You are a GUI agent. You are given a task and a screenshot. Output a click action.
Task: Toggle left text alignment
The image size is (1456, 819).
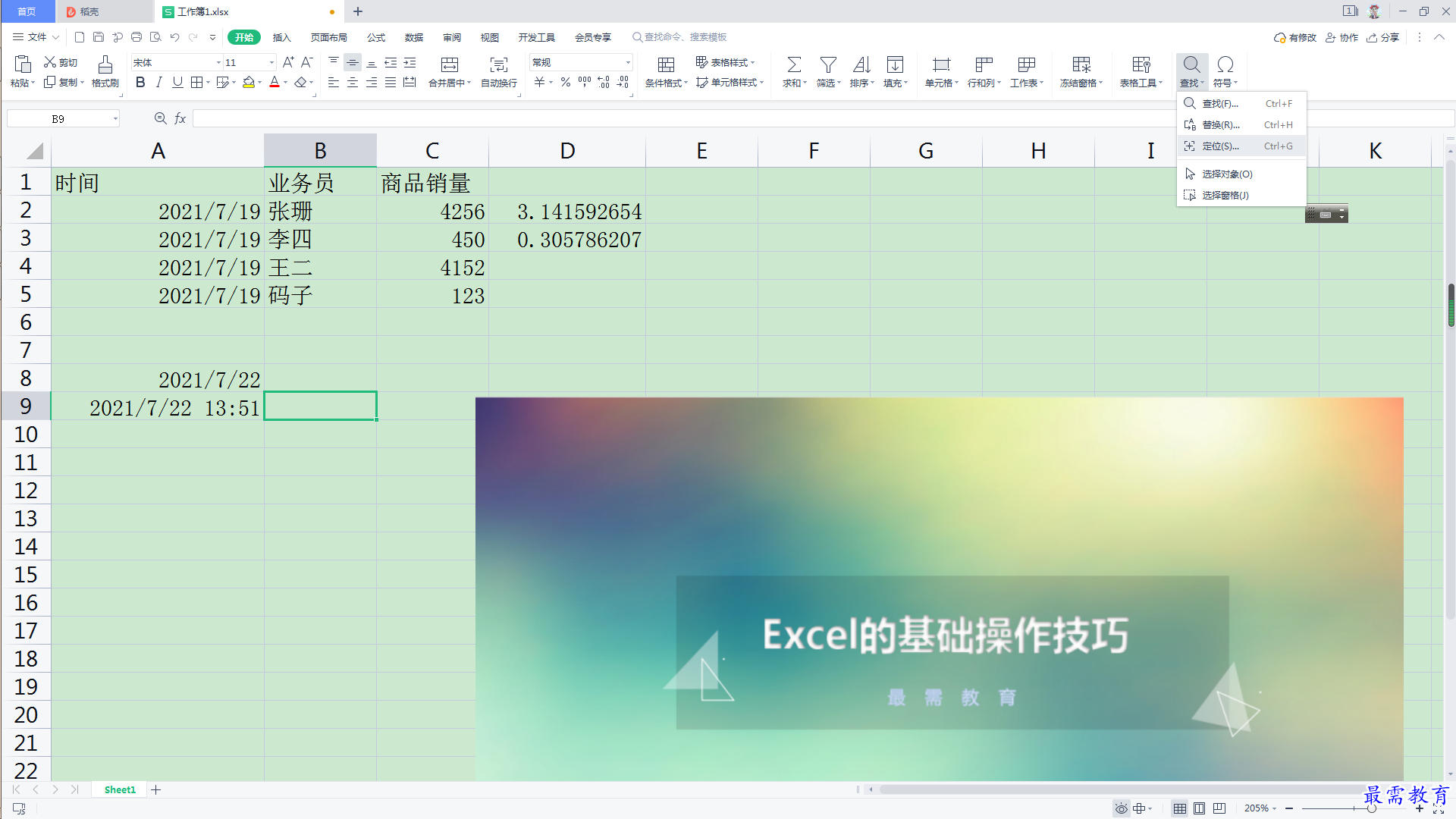[334, 83]
